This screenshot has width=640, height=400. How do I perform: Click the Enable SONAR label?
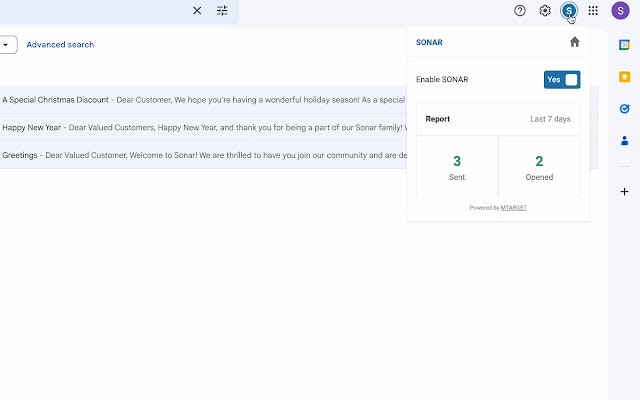[x=442, y=80]
